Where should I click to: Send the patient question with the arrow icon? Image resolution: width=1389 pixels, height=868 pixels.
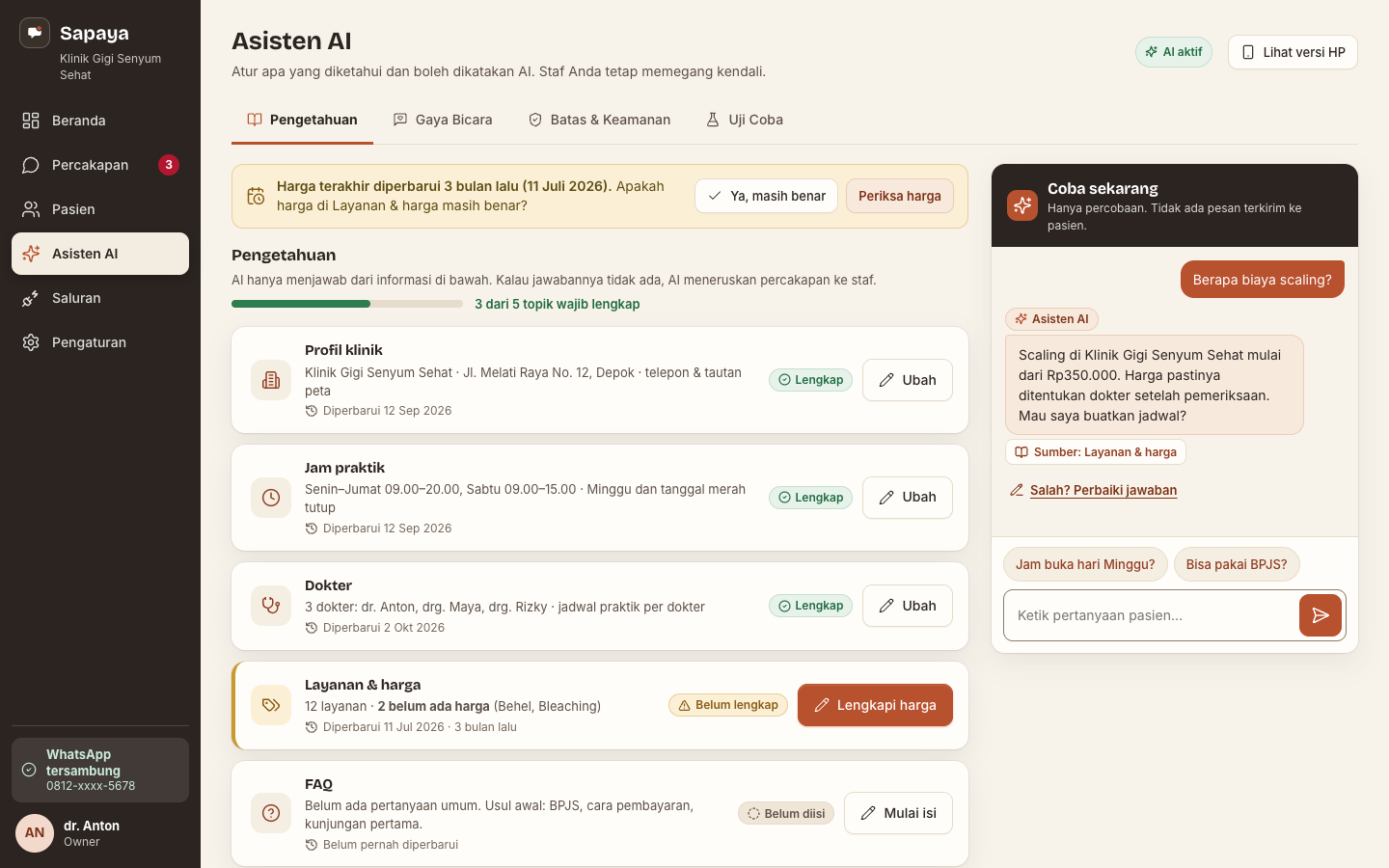tap(1321, 615)
